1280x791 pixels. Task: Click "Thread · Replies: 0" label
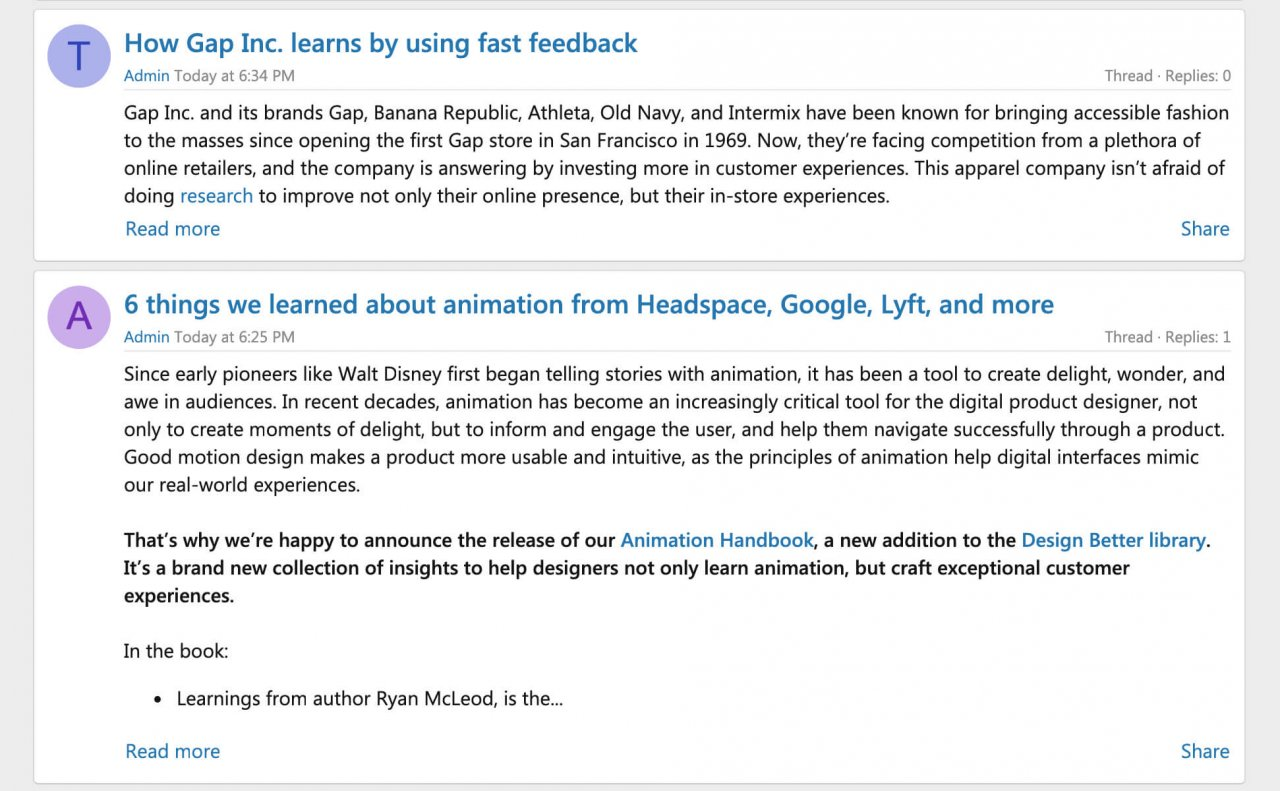[1167, 76]
